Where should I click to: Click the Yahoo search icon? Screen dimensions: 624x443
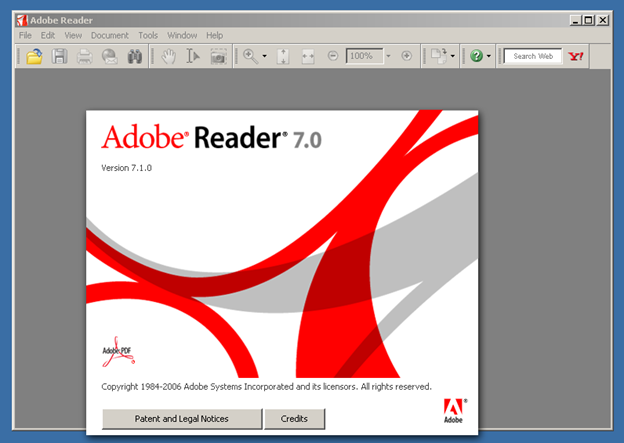[575, 57]
